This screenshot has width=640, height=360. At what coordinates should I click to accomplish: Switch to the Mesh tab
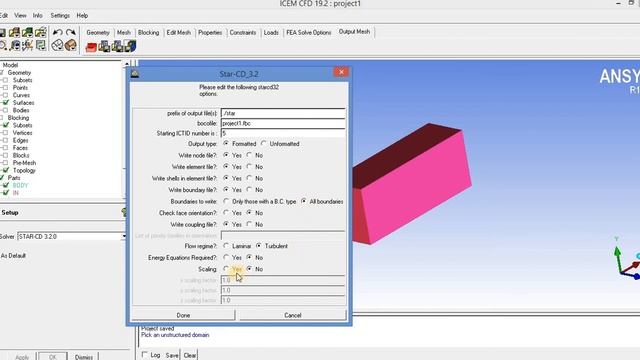click(124, 32)
